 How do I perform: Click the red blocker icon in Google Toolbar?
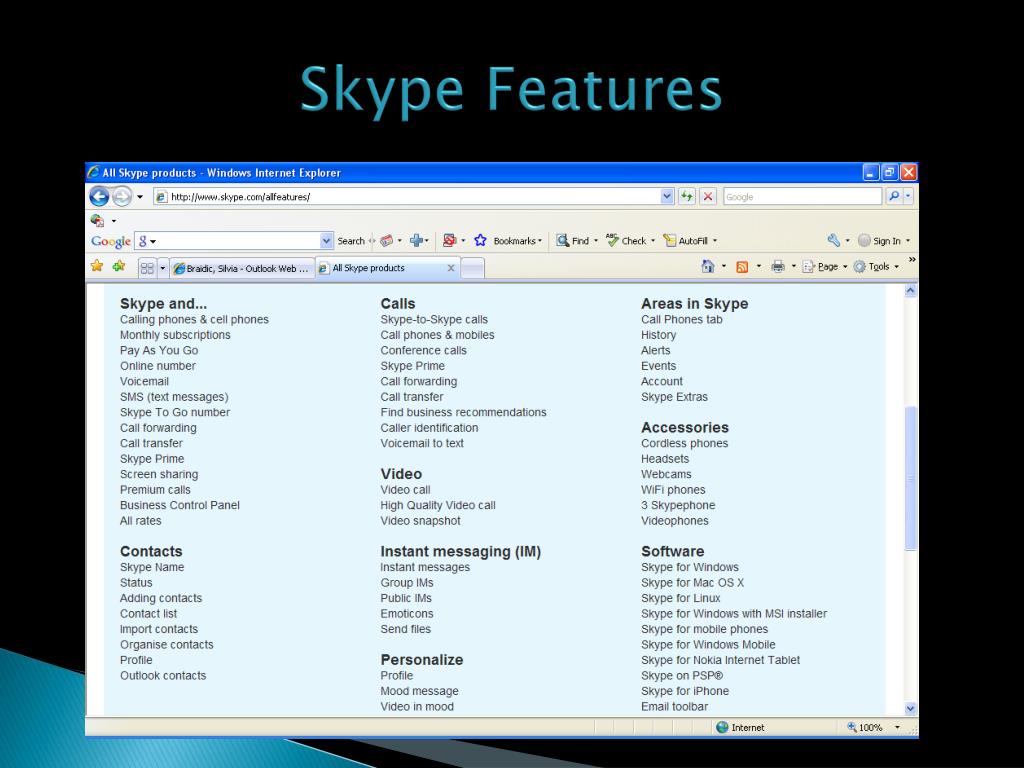coord(449,240)
